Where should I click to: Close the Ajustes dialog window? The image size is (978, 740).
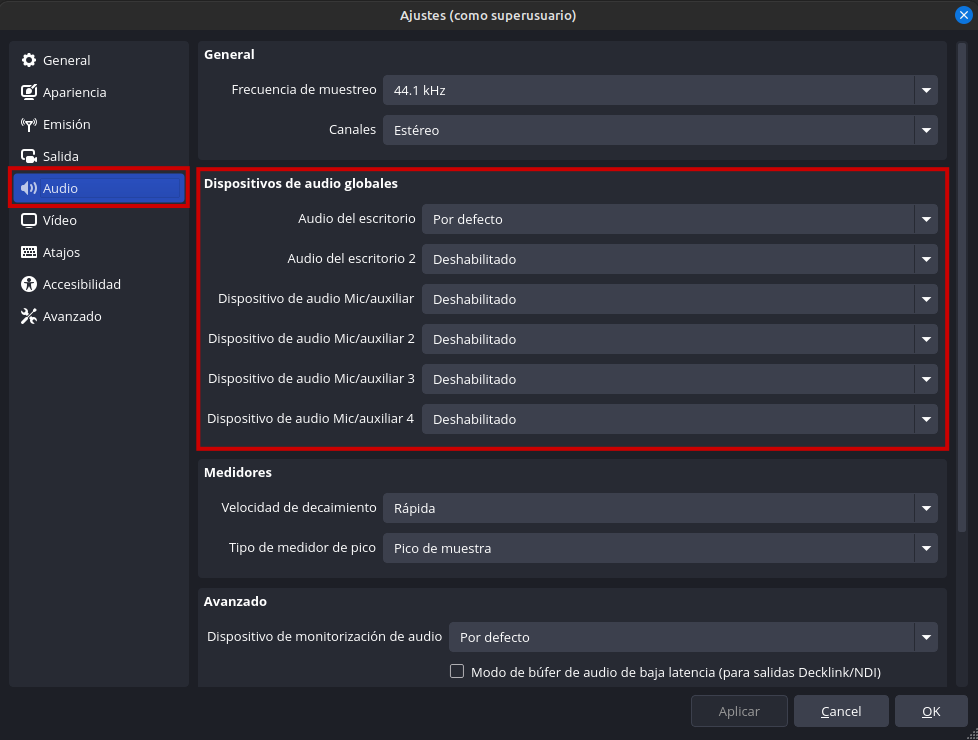963,14
